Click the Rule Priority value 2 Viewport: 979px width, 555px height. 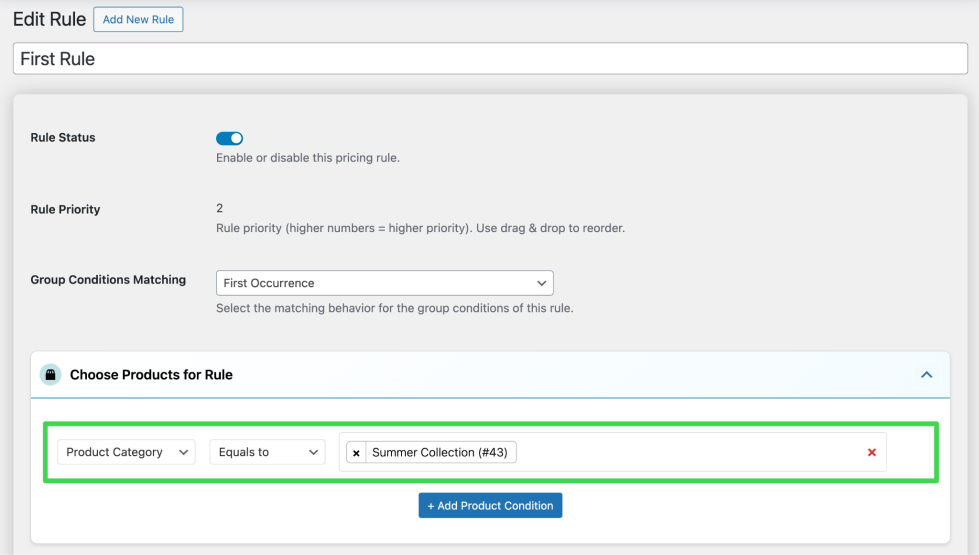point(220,208)
